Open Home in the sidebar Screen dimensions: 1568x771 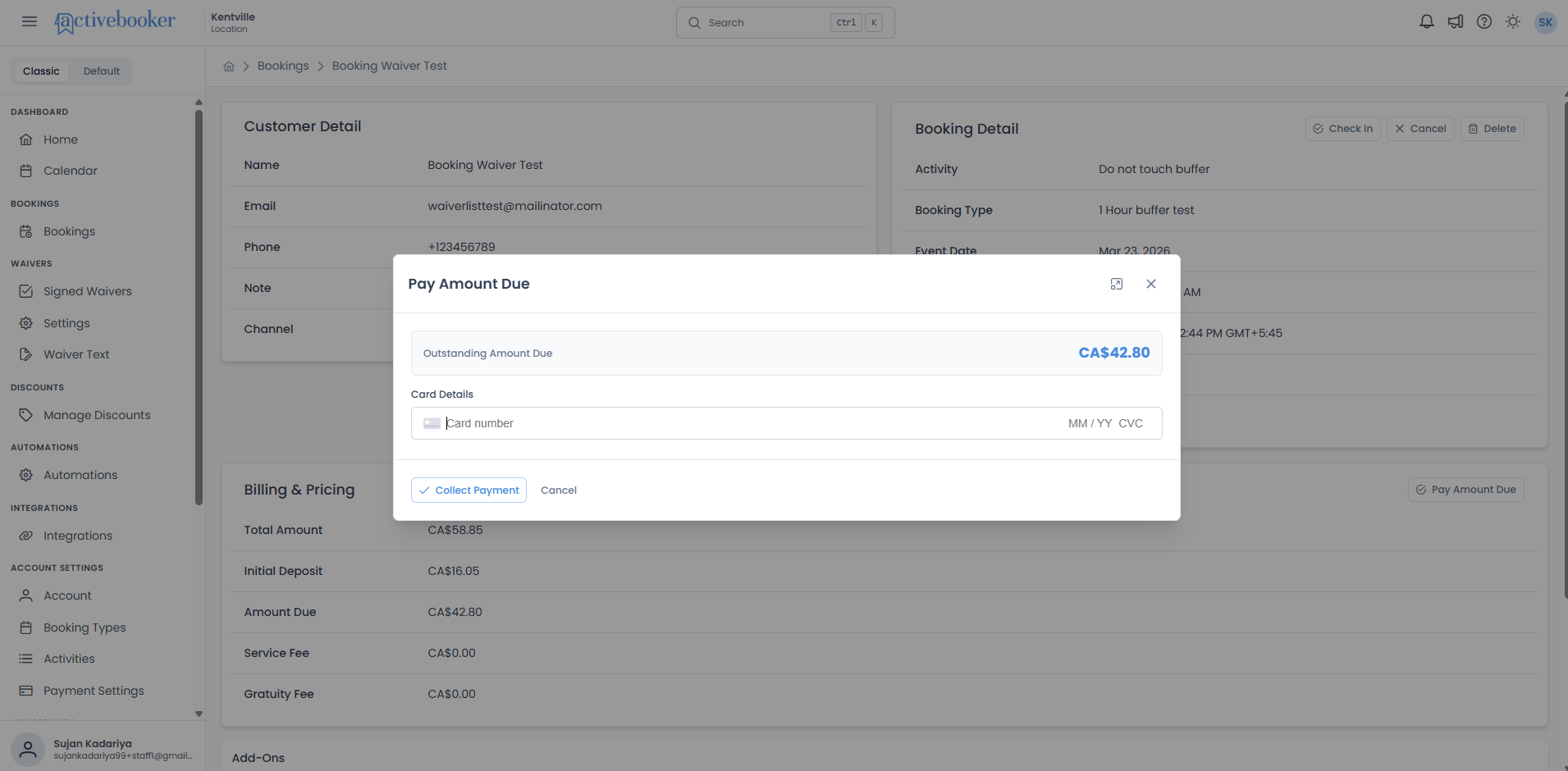pyautogui.click(x=61, y=139)
